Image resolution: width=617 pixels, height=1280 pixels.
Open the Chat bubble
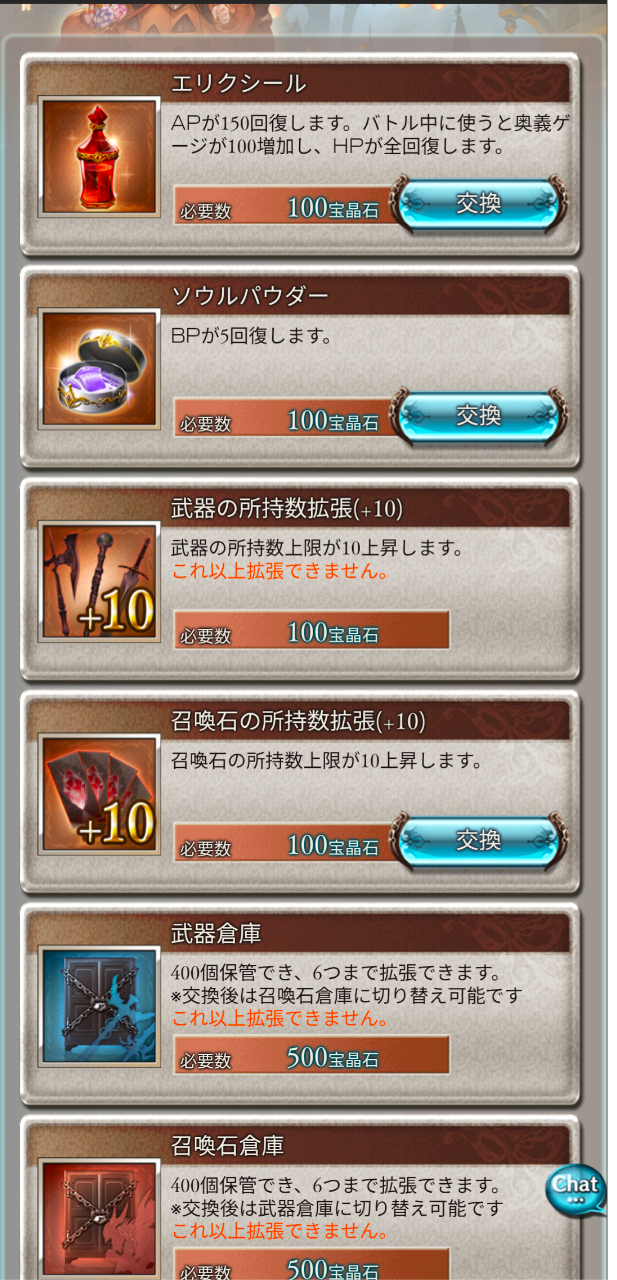(576, 1191)
